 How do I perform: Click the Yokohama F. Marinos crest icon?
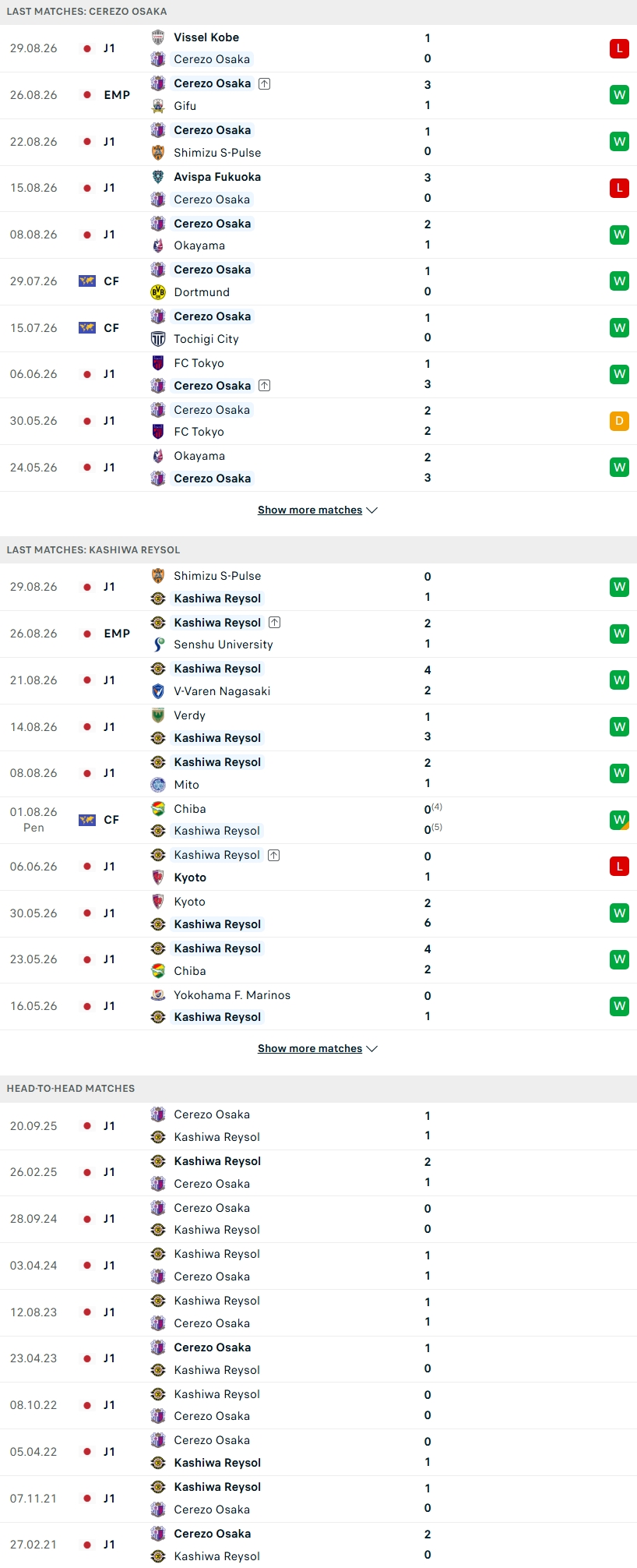[158, 995]
